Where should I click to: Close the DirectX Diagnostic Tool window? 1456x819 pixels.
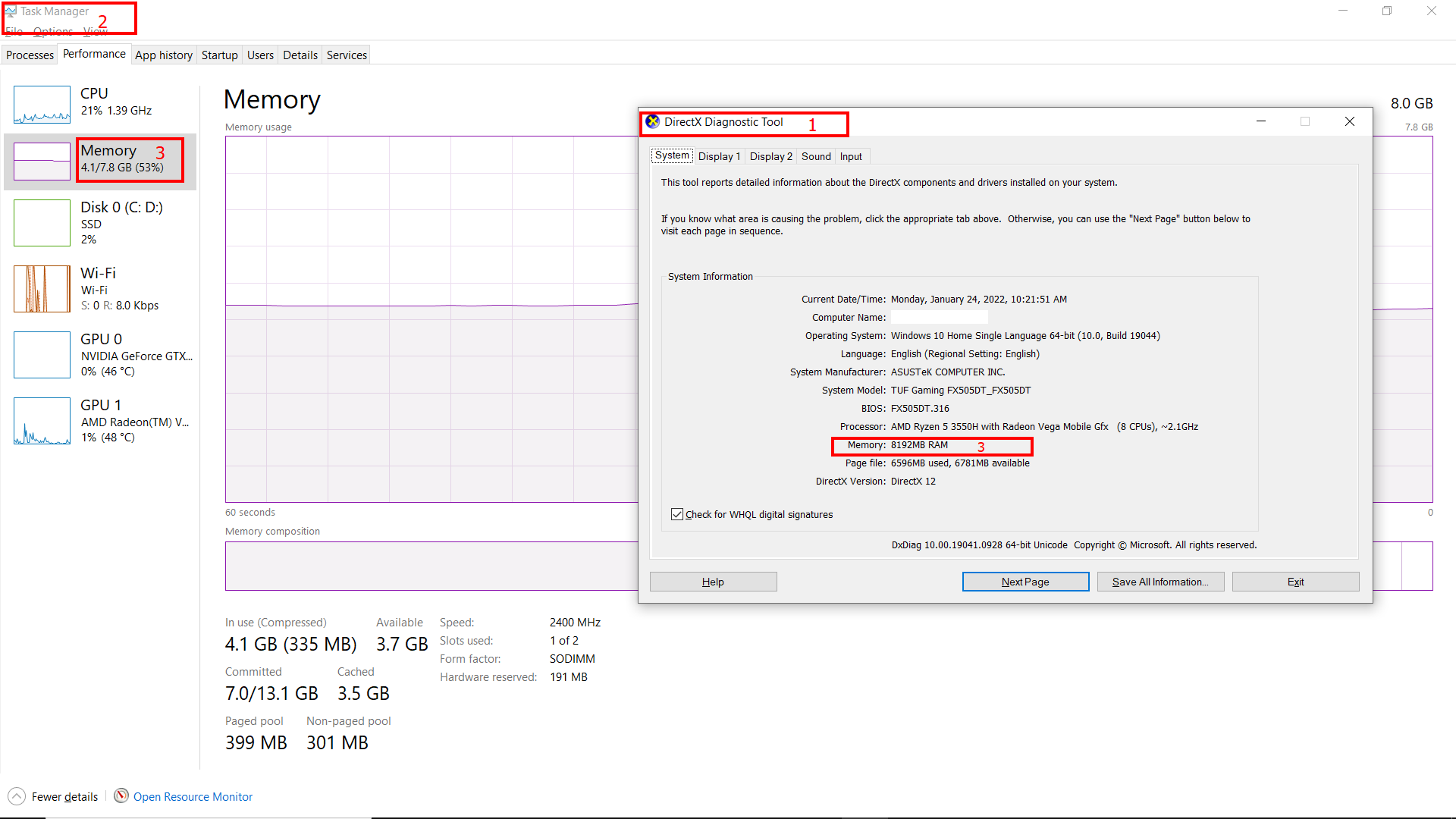tap(1350, 121)
